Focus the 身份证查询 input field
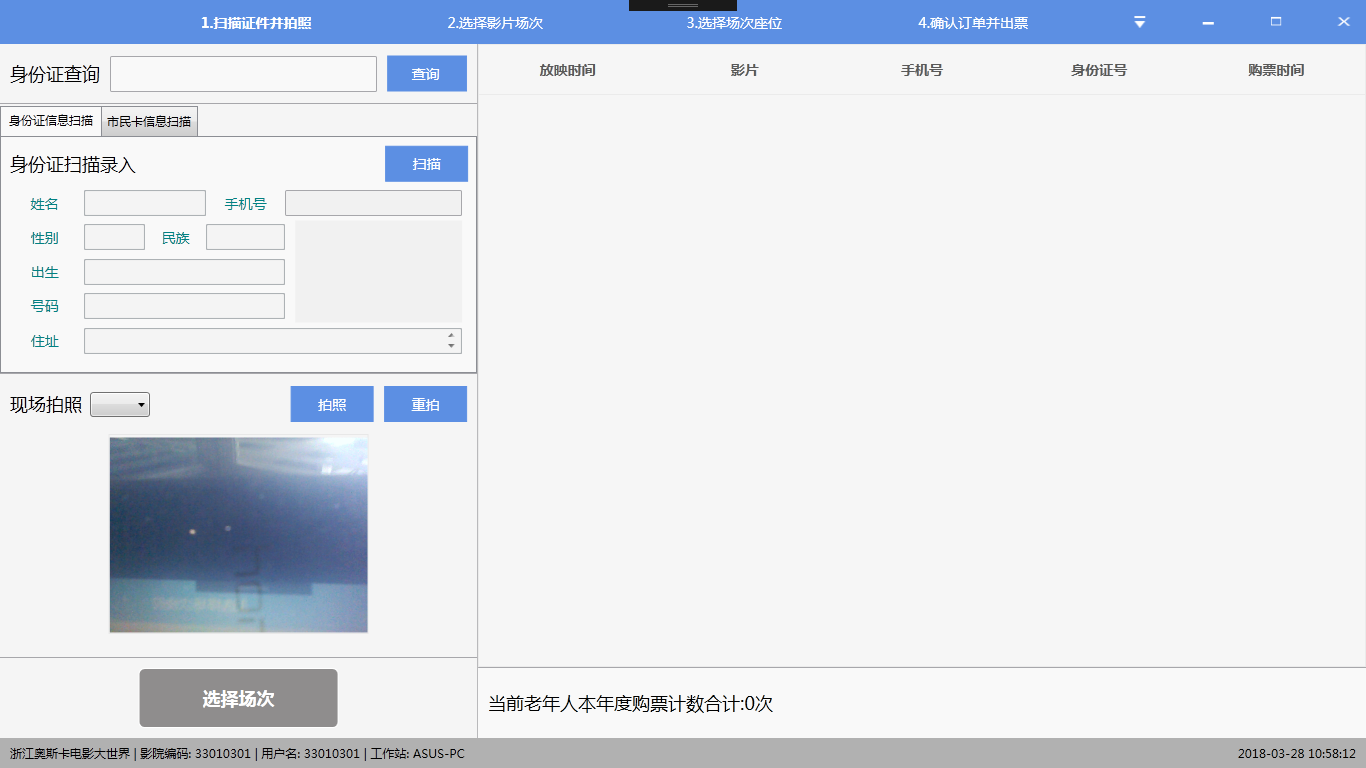This screenshot has width=1366, height=768. click(243, 74)
